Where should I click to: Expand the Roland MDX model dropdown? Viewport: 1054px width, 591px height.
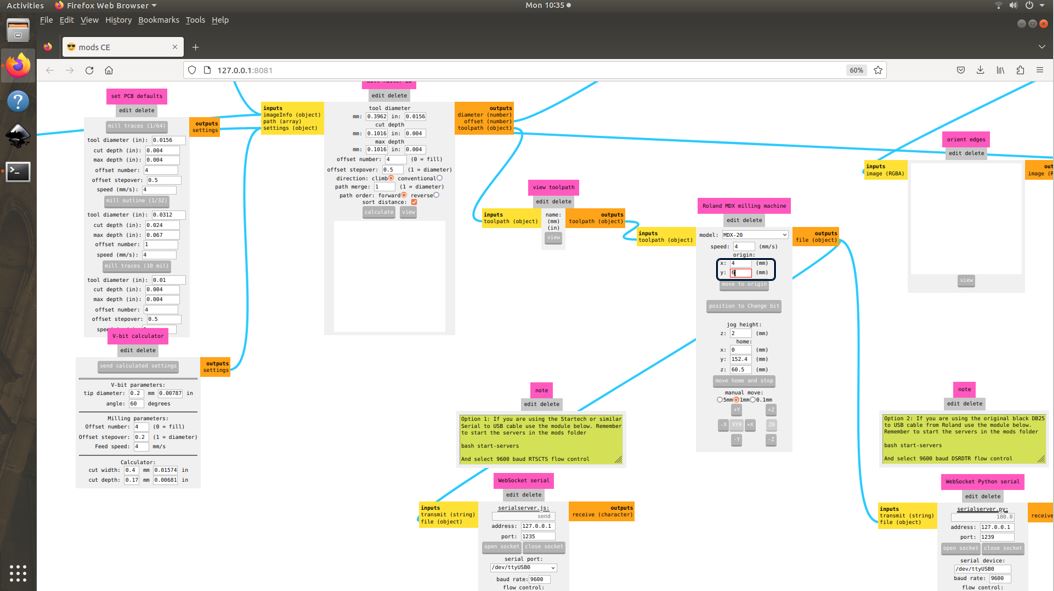click(x=754, y=235)
